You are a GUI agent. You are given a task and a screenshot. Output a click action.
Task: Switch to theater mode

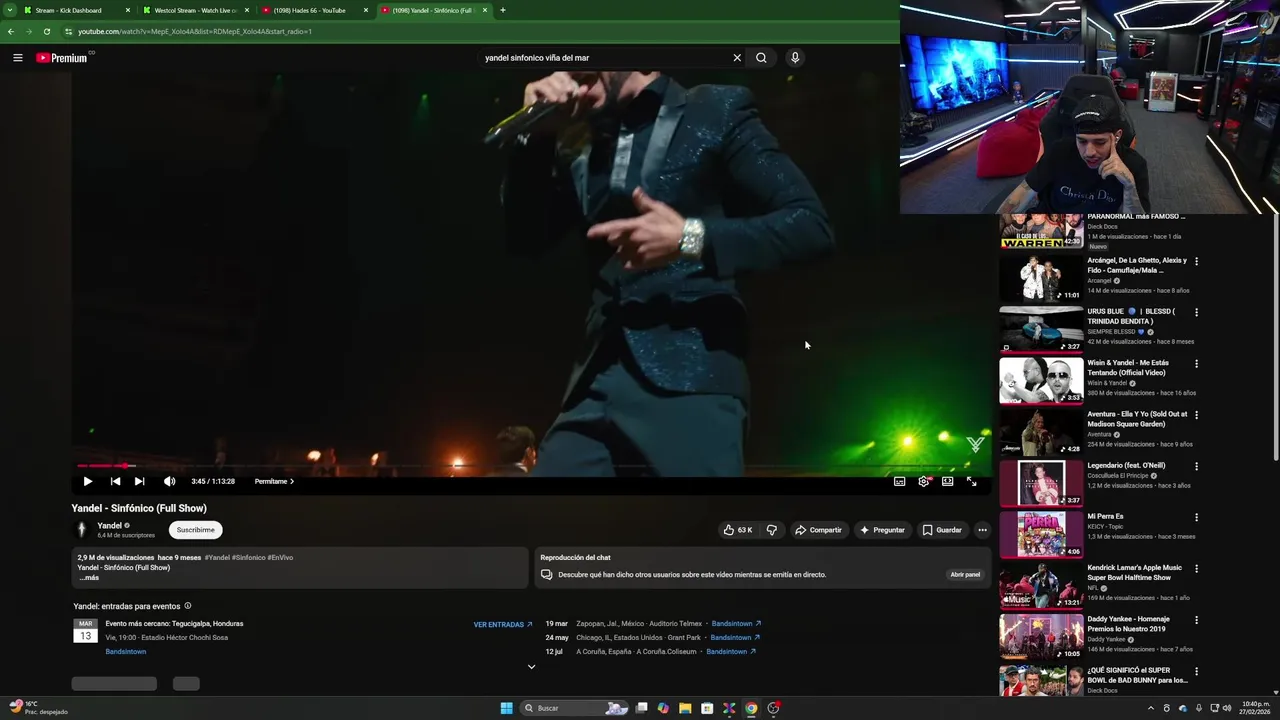[947, 481]
